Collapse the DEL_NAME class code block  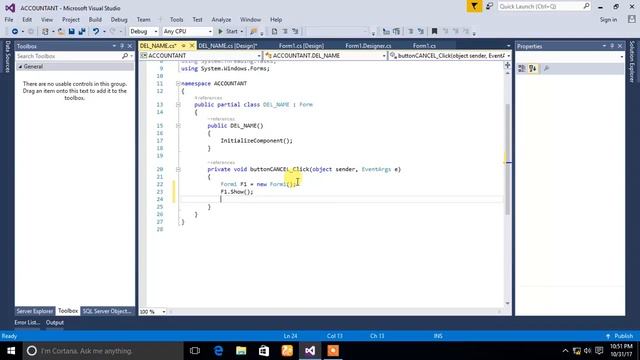[x=178, y=104]
